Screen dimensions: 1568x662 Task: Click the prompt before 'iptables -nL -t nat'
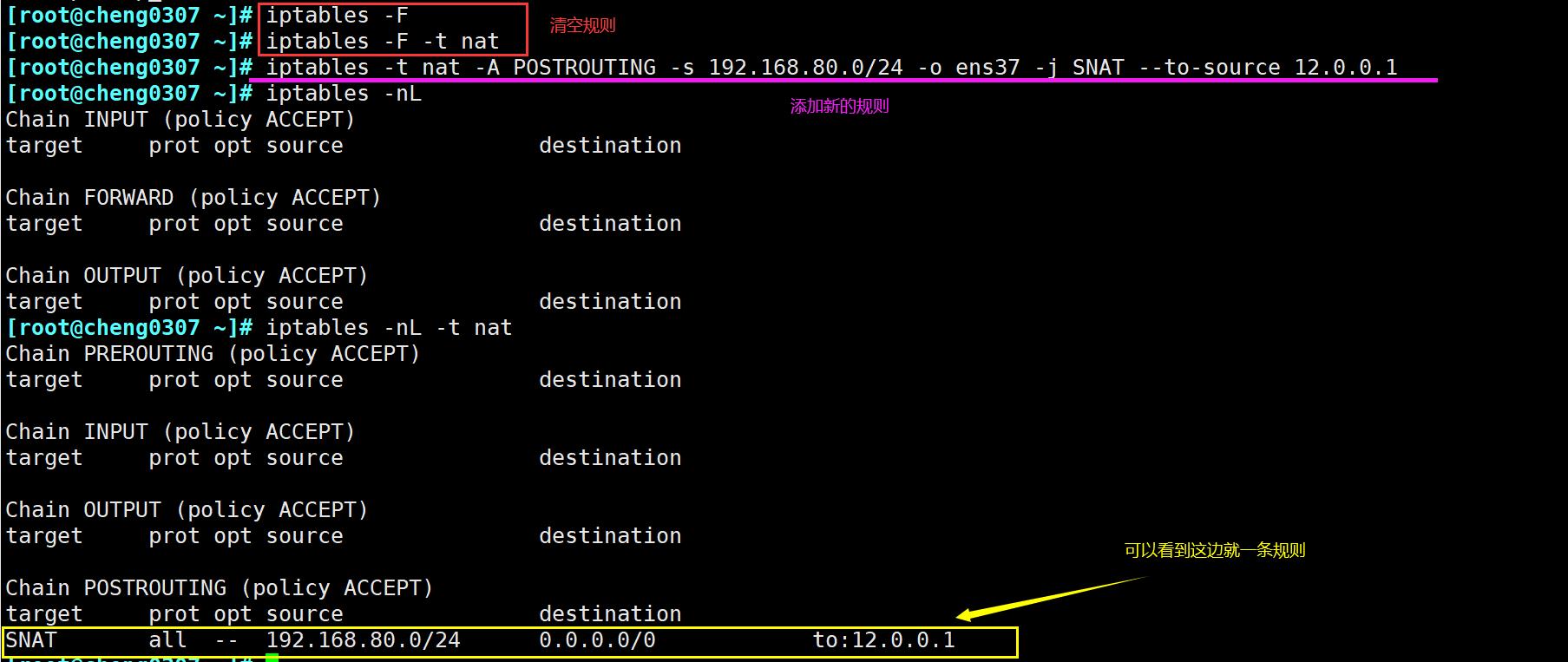coord(128,328)
